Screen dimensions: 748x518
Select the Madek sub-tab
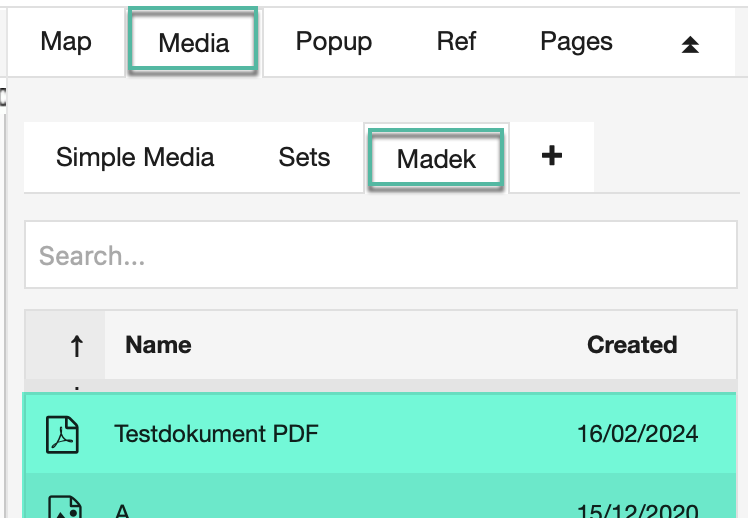pyautogui.click(x=436, y=159)
